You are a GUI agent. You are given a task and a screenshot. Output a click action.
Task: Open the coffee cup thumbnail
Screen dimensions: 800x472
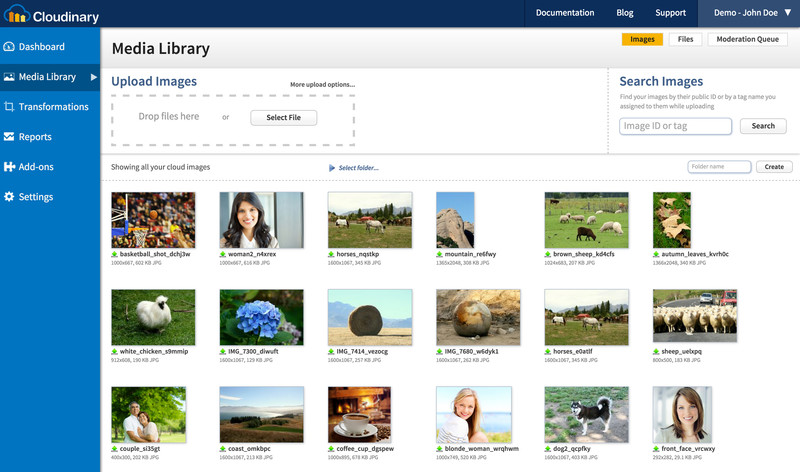(x=359, y=414)
